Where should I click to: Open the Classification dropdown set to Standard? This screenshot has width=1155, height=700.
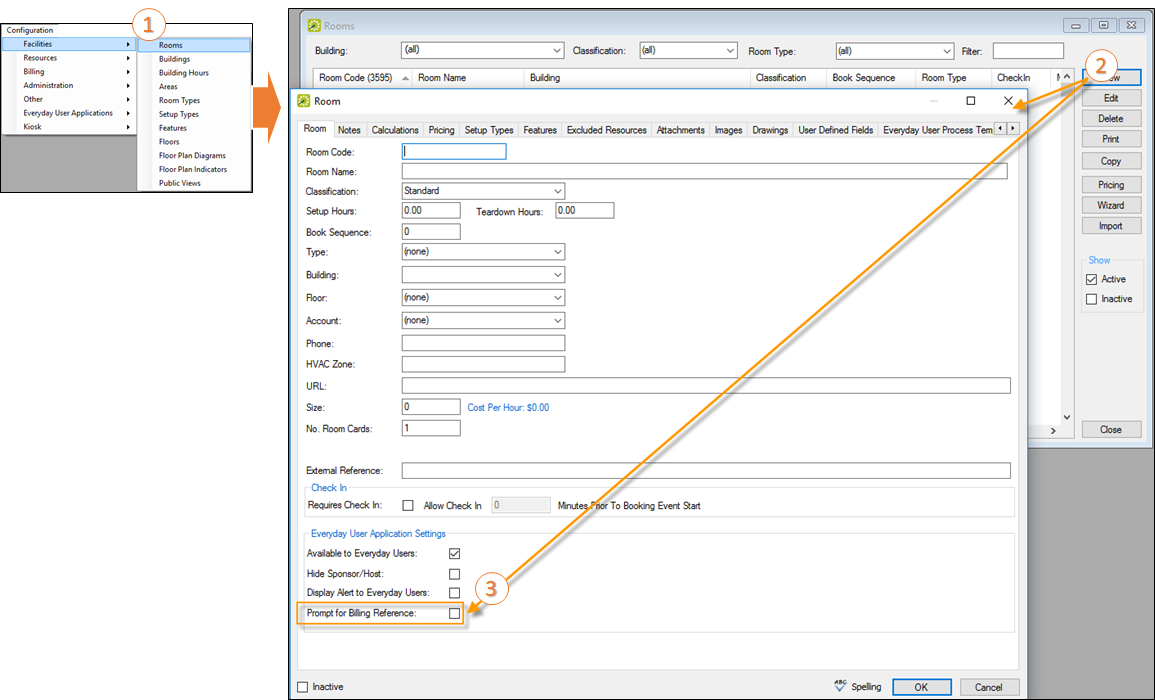[x=483, y=191]
